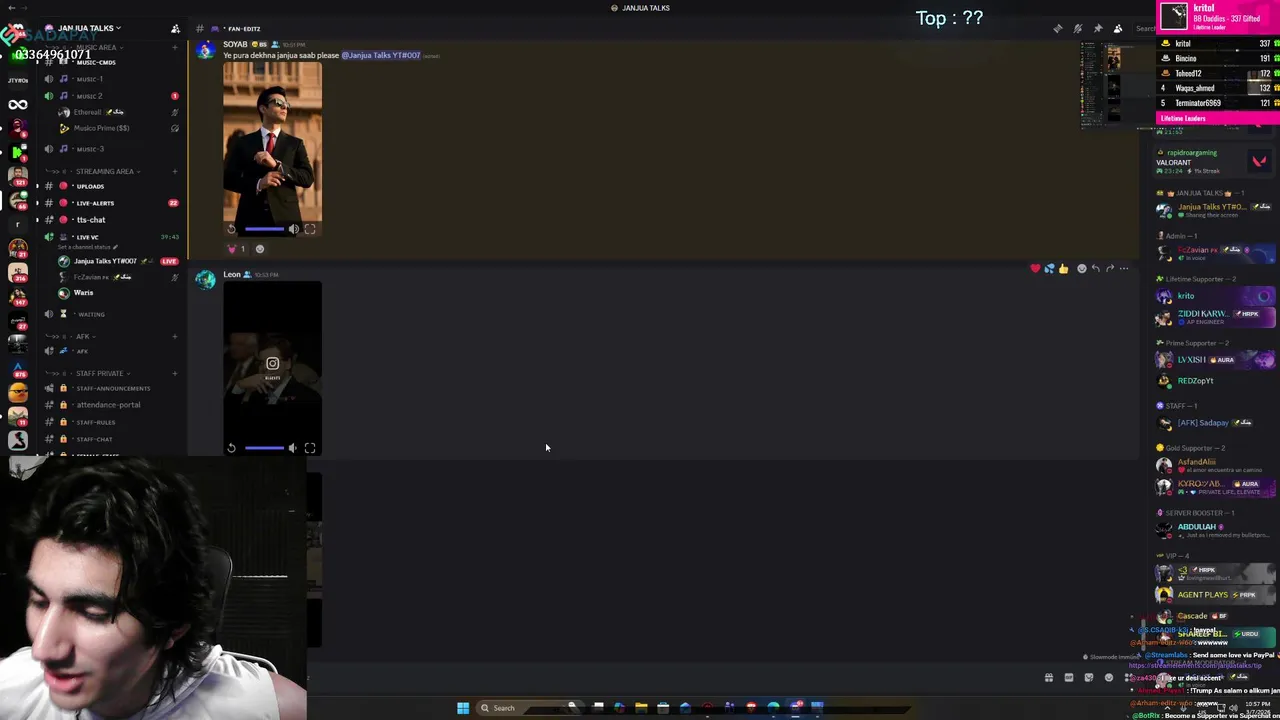The image size is (1280, 720).
Task: Open the live-alerts channel
Action: [110, 203]
